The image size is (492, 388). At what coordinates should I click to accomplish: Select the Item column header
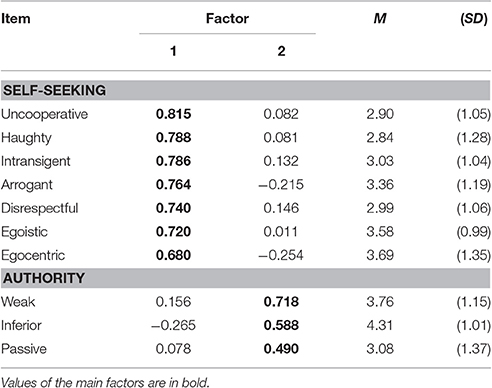[x=16, y=19]
